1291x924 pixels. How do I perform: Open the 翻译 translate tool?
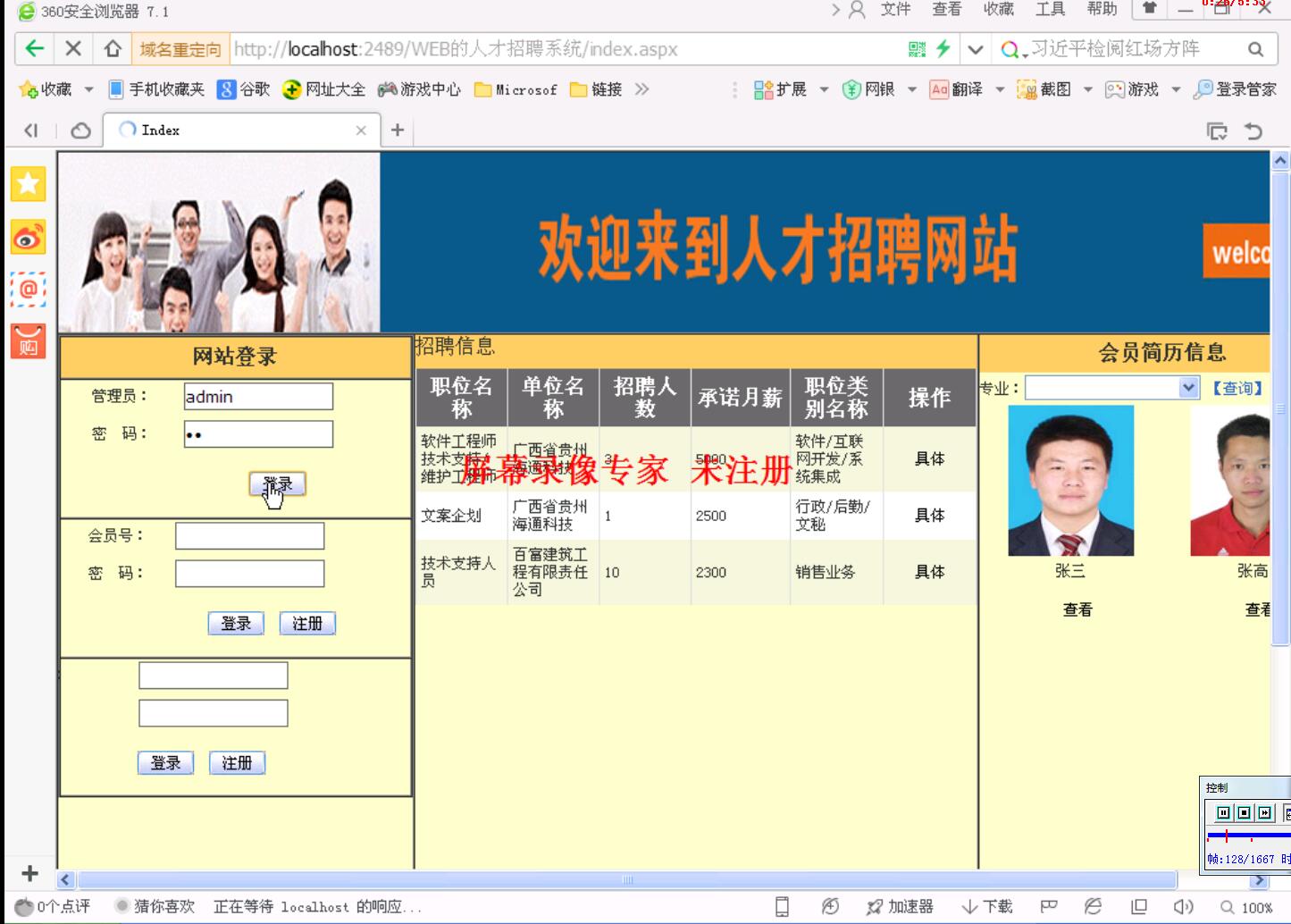point(956,89)
